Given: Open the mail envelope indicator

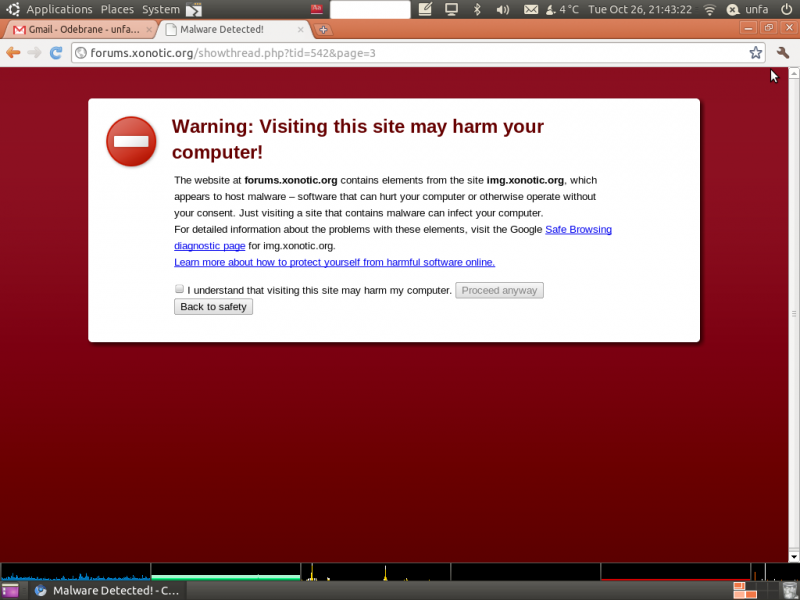Looking at the screenshot, I should 531,9.
